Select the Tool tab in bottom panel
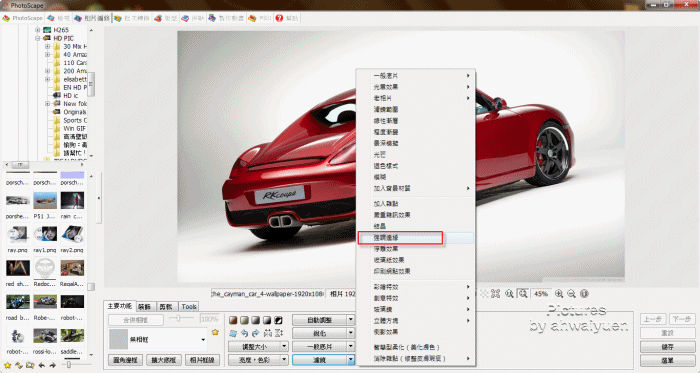The height and width of the screenshot is (373, 700). (189, 307)
